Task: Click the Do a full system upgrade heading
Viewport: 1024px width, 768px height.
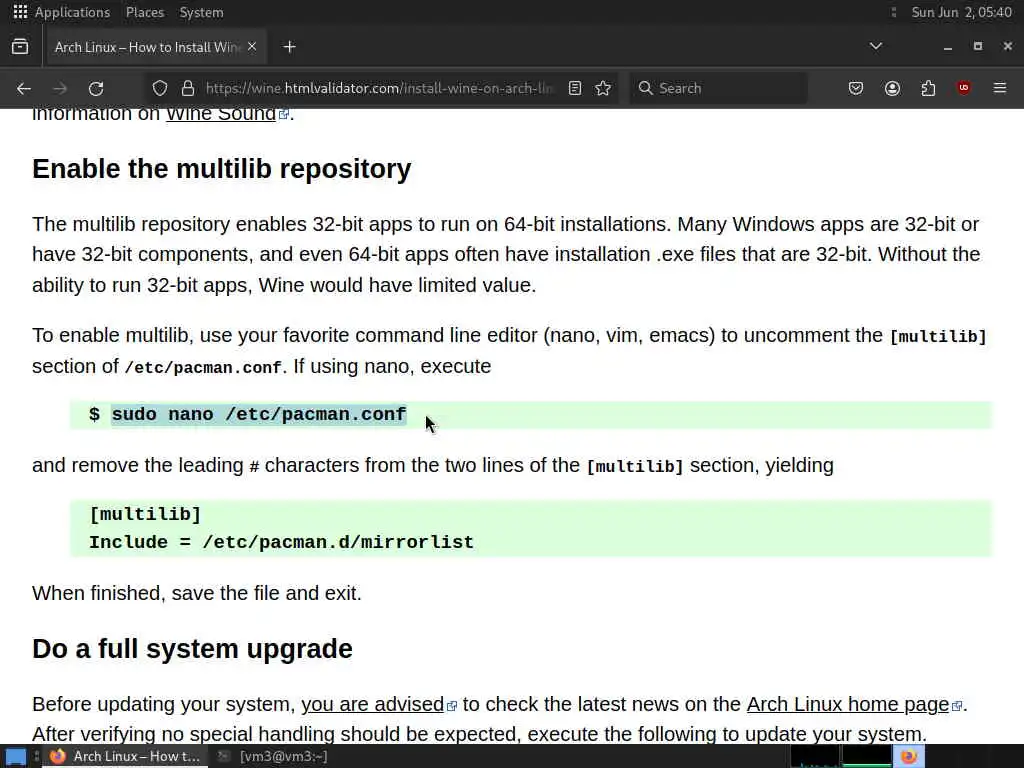Action: point(192,648)
